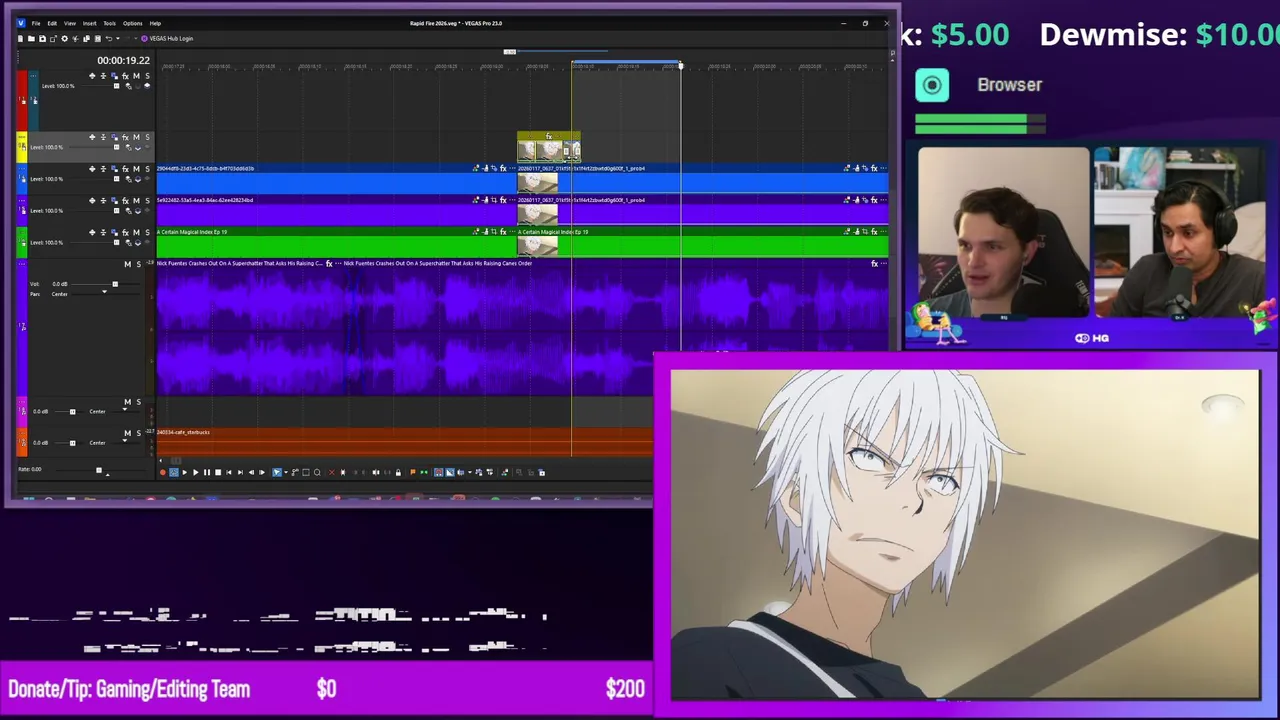Click the Open project folder icon
Image resolution: width=1280 pixels, height=720 pixels.
31,39
